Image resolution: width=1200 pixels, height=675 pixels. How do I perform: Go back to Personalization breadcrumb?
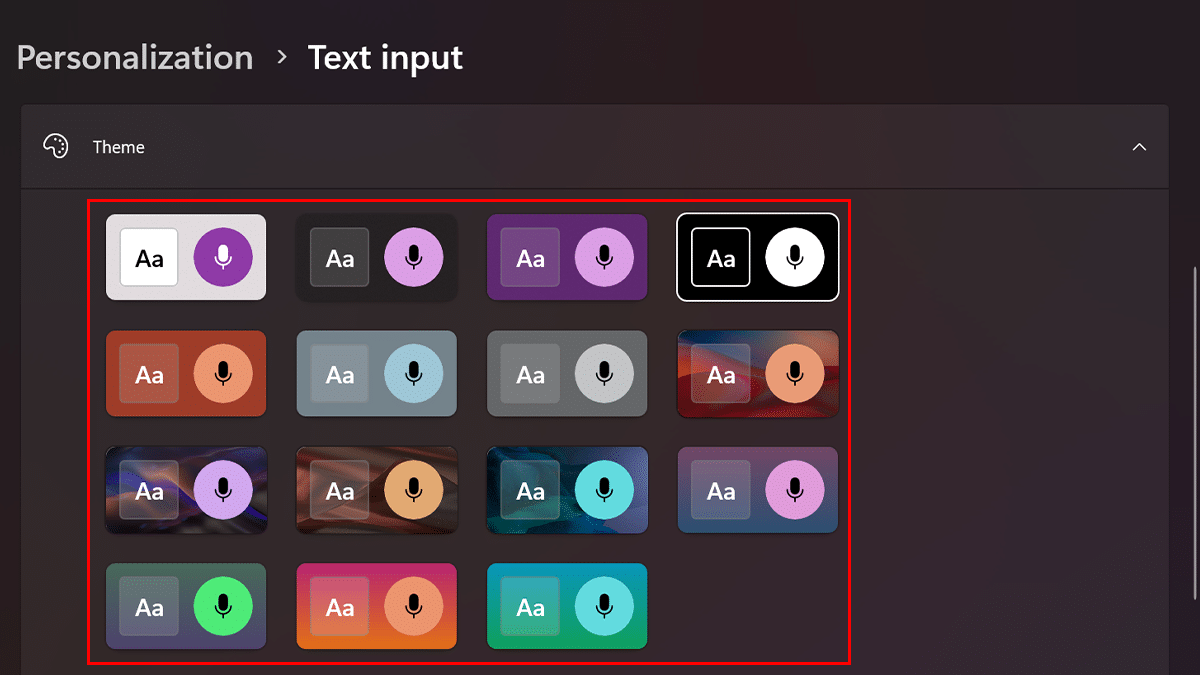135,58
